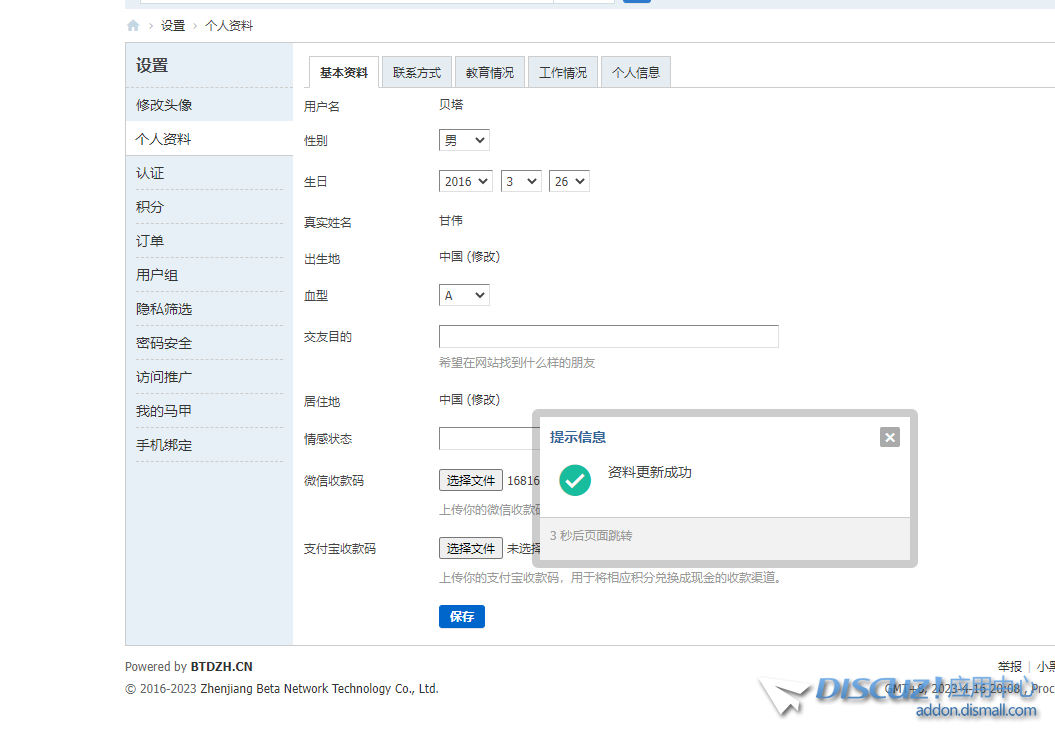Click the green success checkmark icon

pos(575,480)
